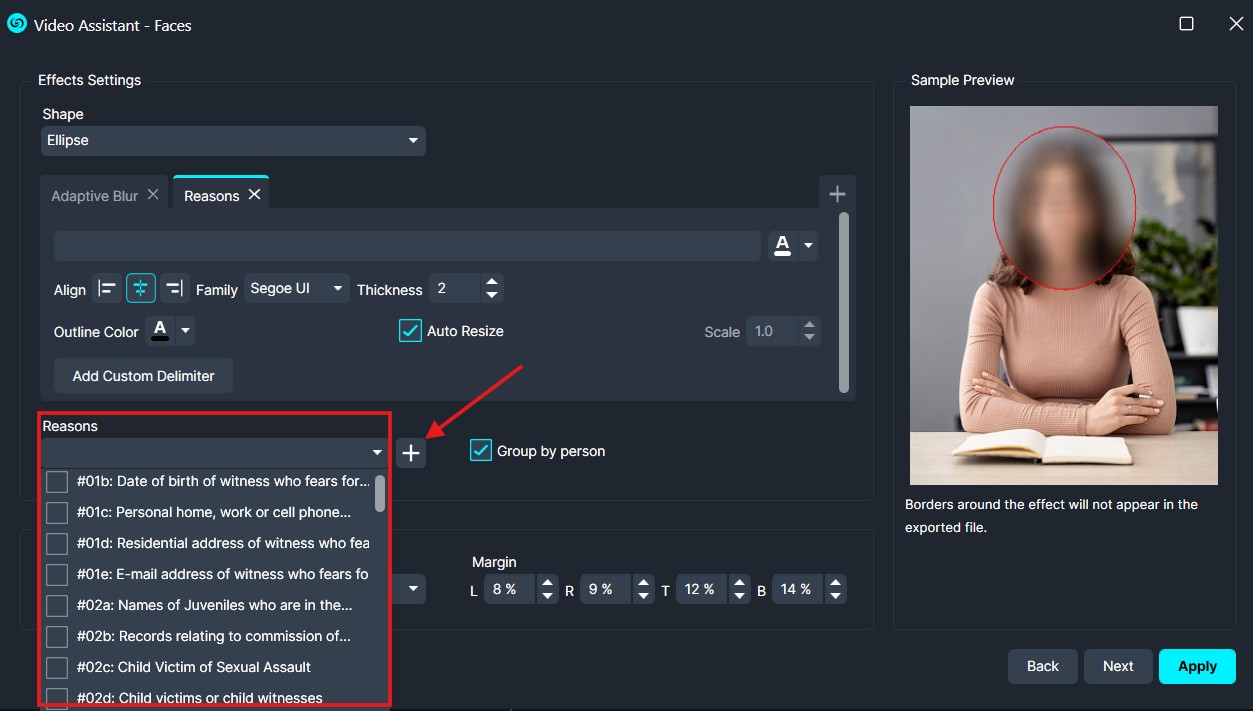Image resolution: width=1253 pixels, height=711 pixels.
Task: Close the Reasons tab with X
Action: [255, 195]
